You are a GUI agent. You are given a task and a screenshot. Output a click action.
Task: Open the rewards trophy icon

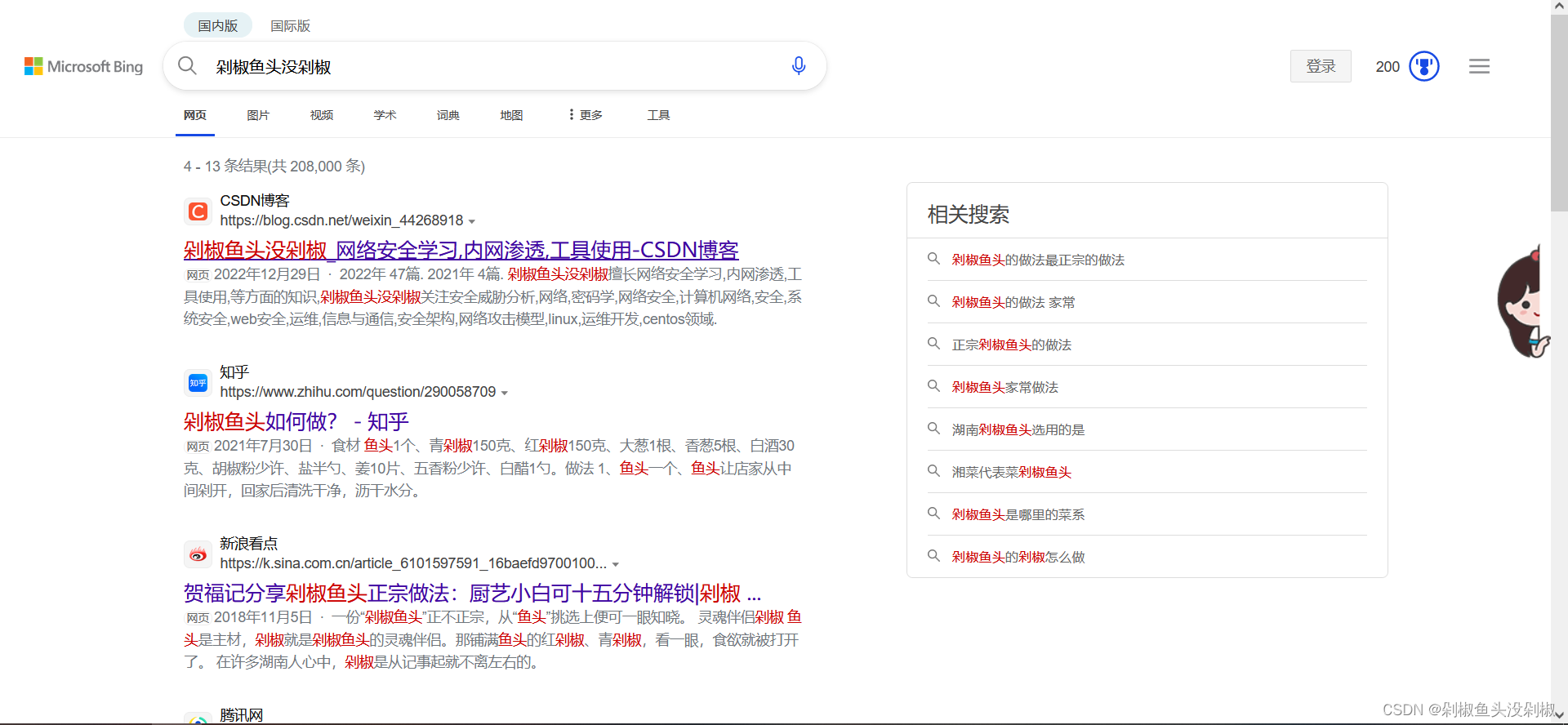(1424, 66)
